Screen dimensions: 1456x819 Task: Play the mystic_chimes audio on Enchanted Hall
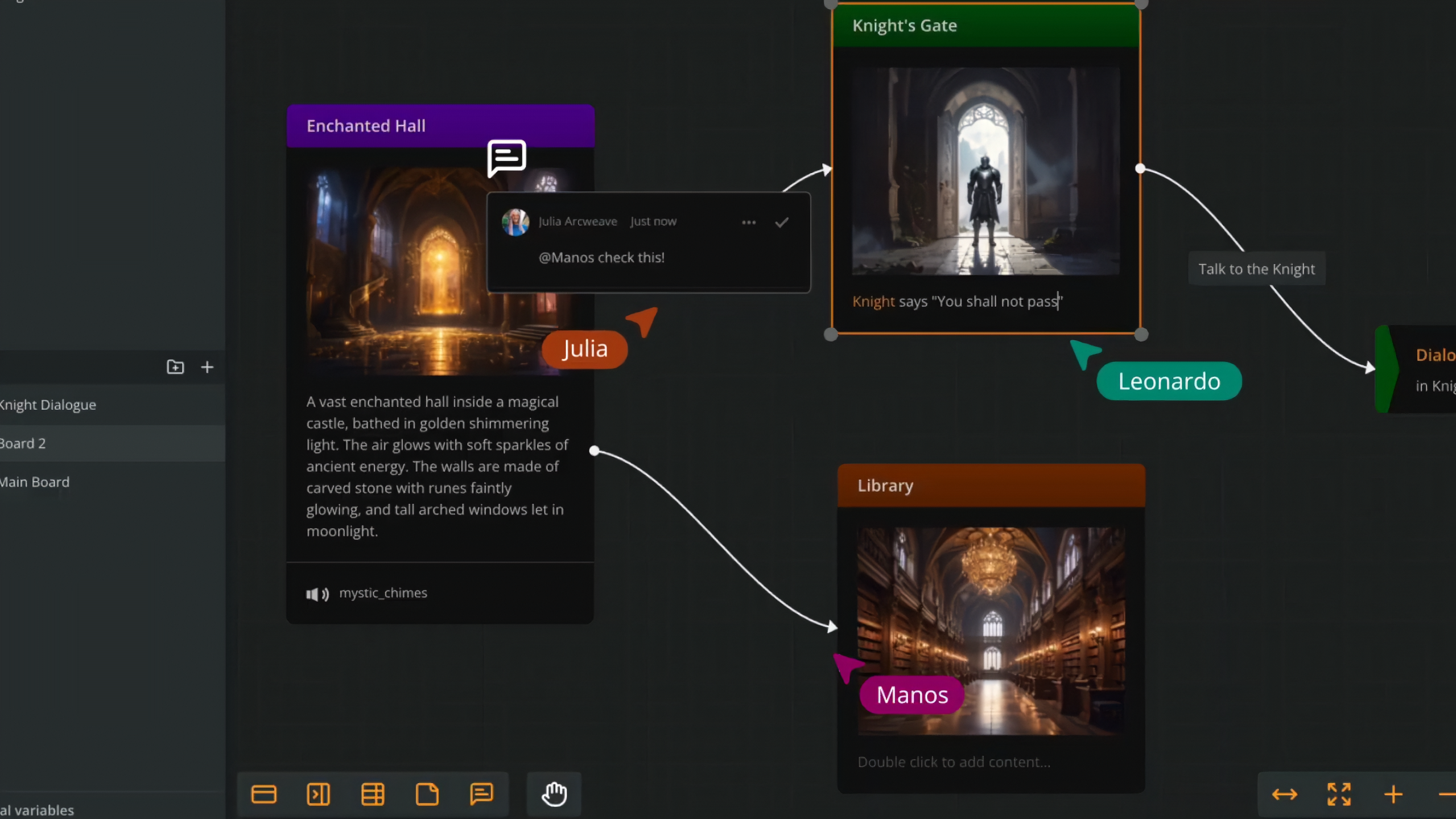[x=318, y=594]
